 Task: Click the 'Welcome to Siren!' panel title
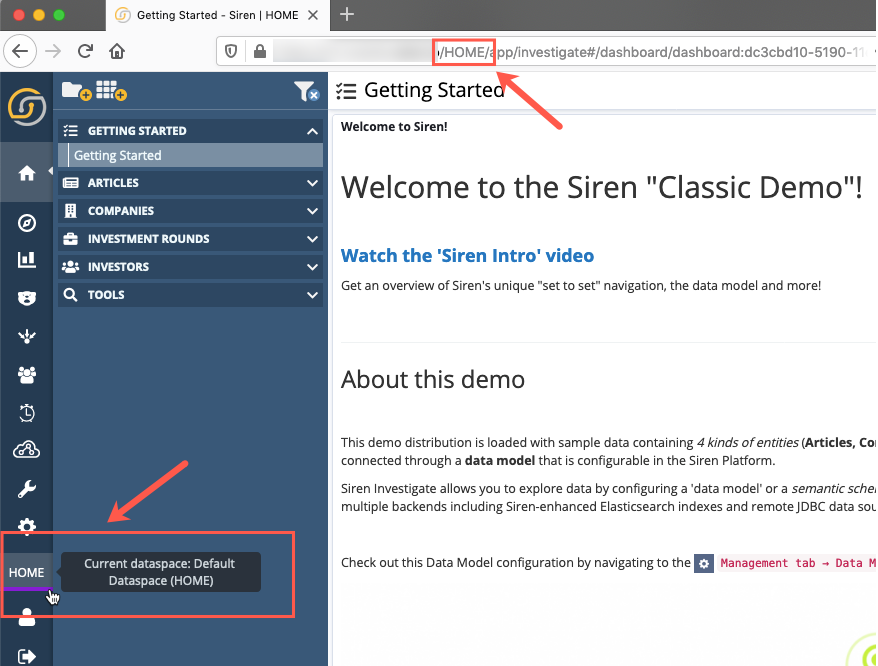(x=394, y=127)
